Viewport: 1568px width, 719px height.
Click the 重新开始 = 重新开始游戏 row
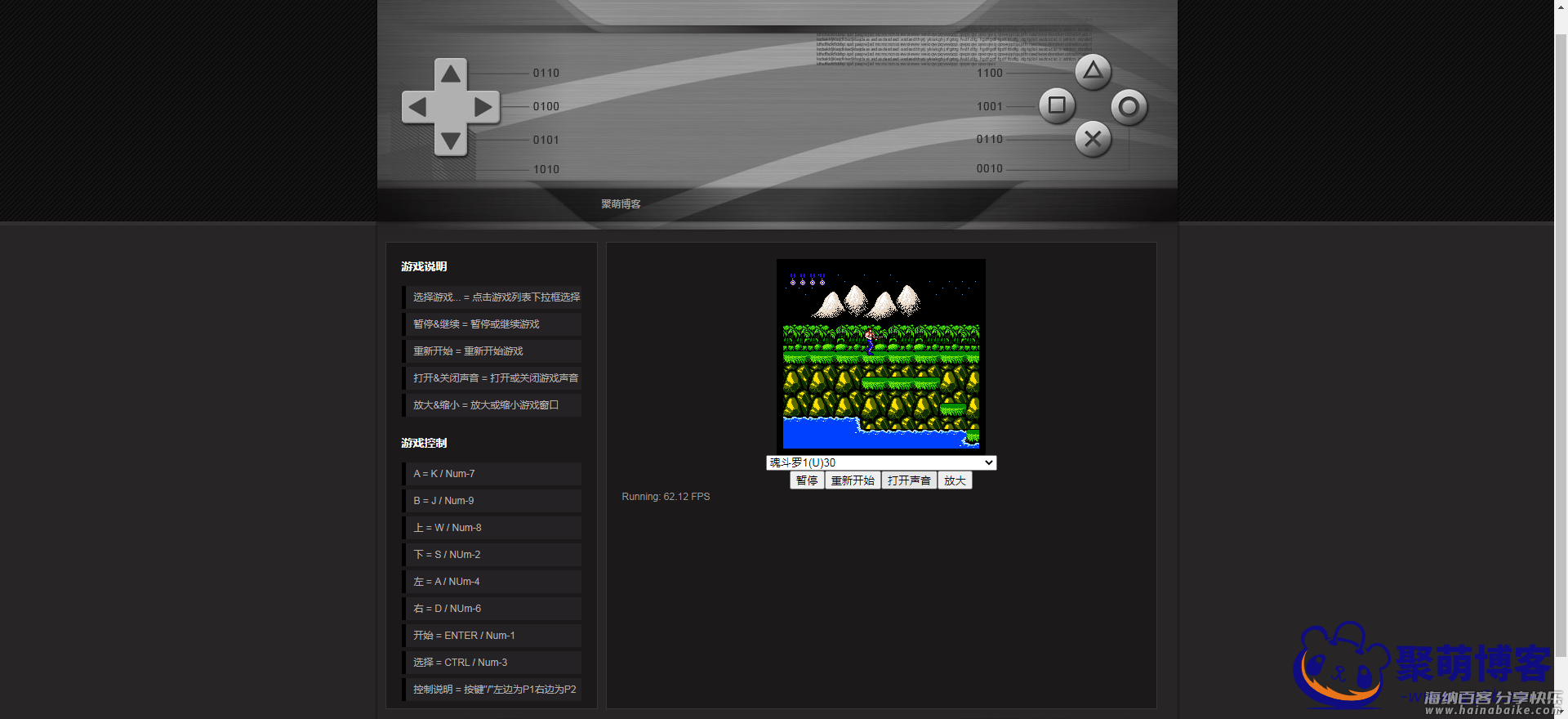[x=492, y=351]
